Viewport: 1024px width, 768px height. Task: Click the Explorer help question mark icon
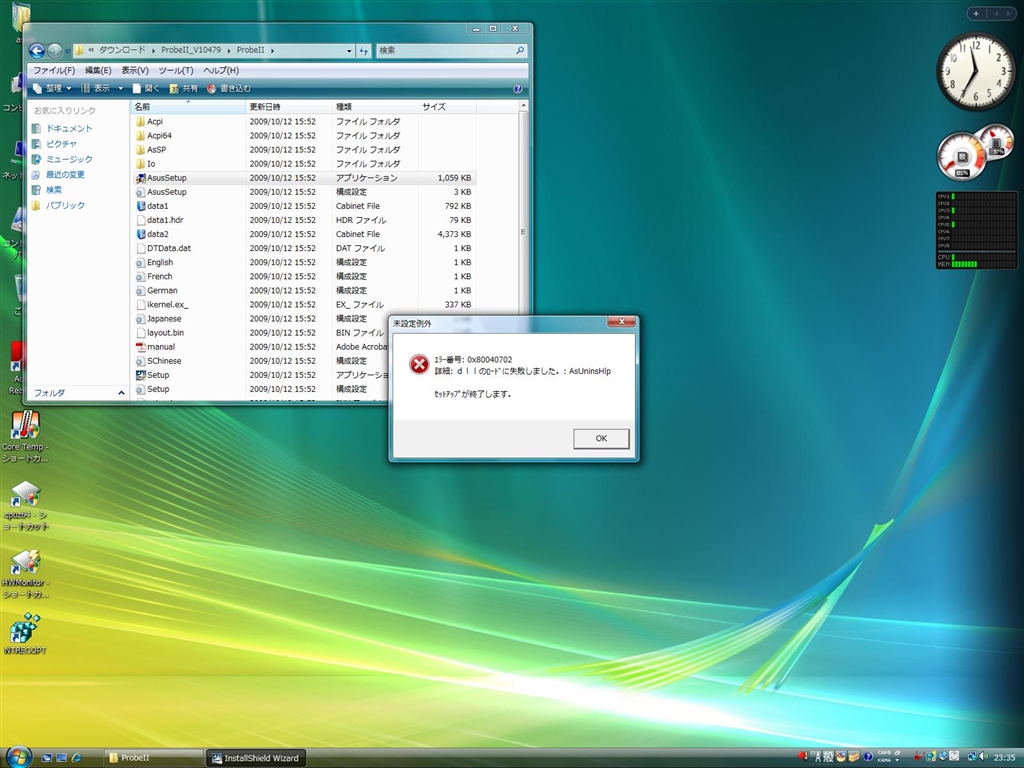point(518,88)
